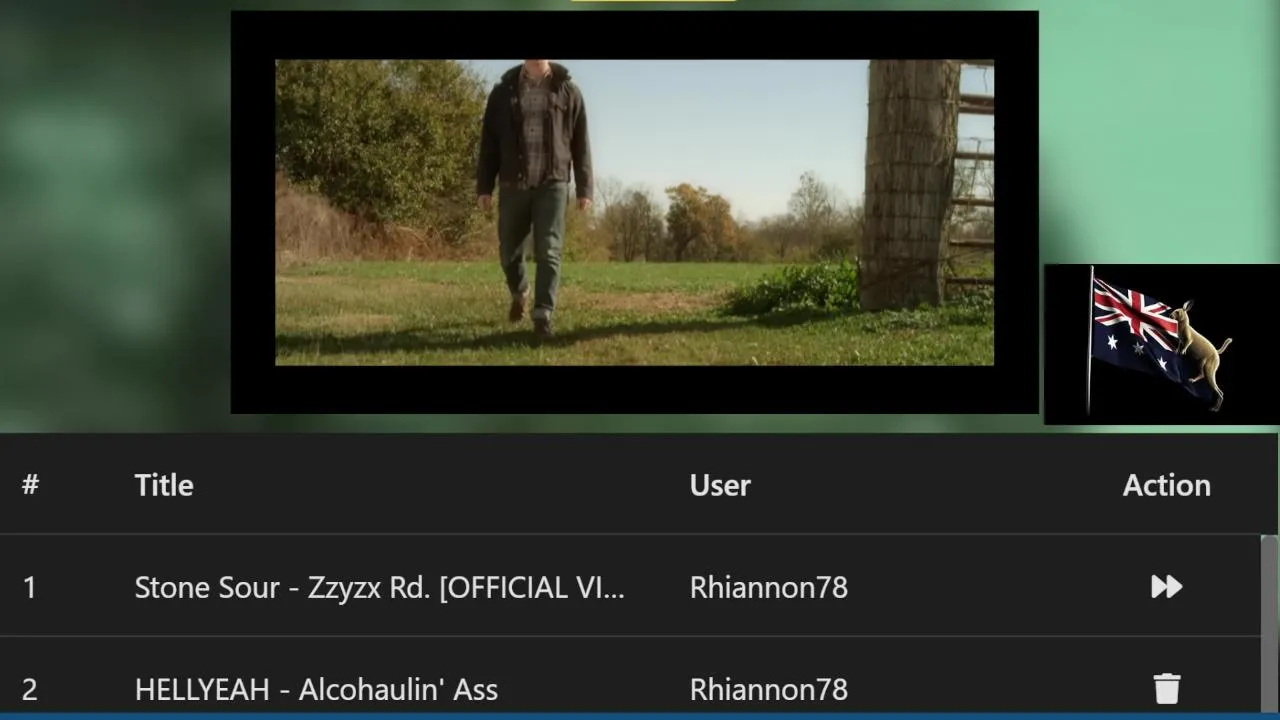Open the Stone Sour - Zzyzx Rd. song title
This screenshot has height=720, width=1280.
(379, 587)
